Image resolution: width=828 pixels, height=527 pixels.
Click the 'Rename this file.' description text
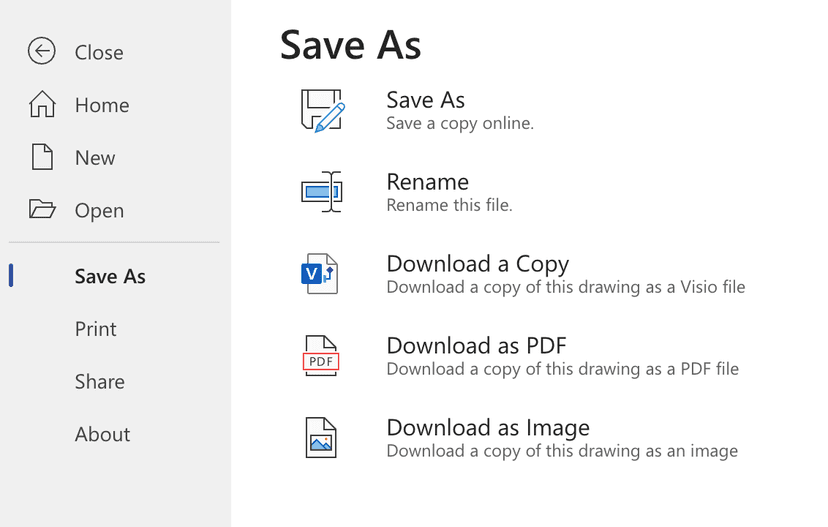[x=449, y=205]
